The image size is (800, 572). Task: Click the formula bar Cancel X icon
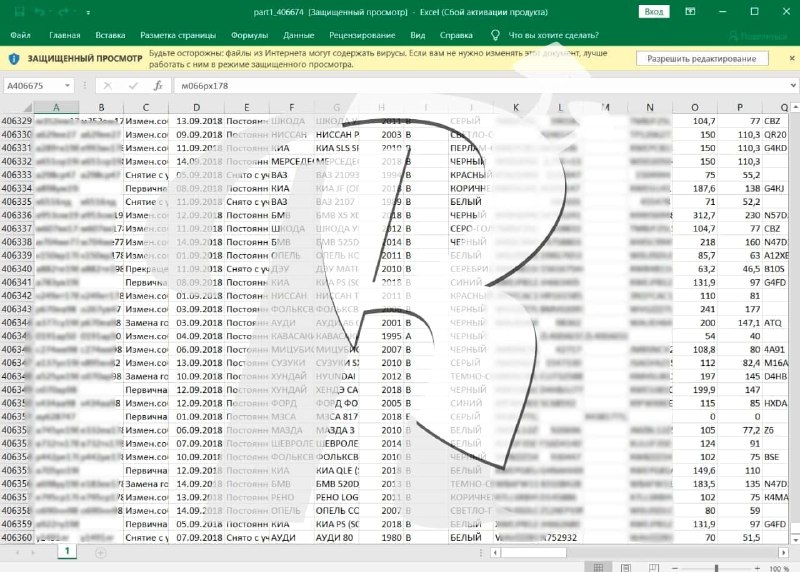[108, 86]
